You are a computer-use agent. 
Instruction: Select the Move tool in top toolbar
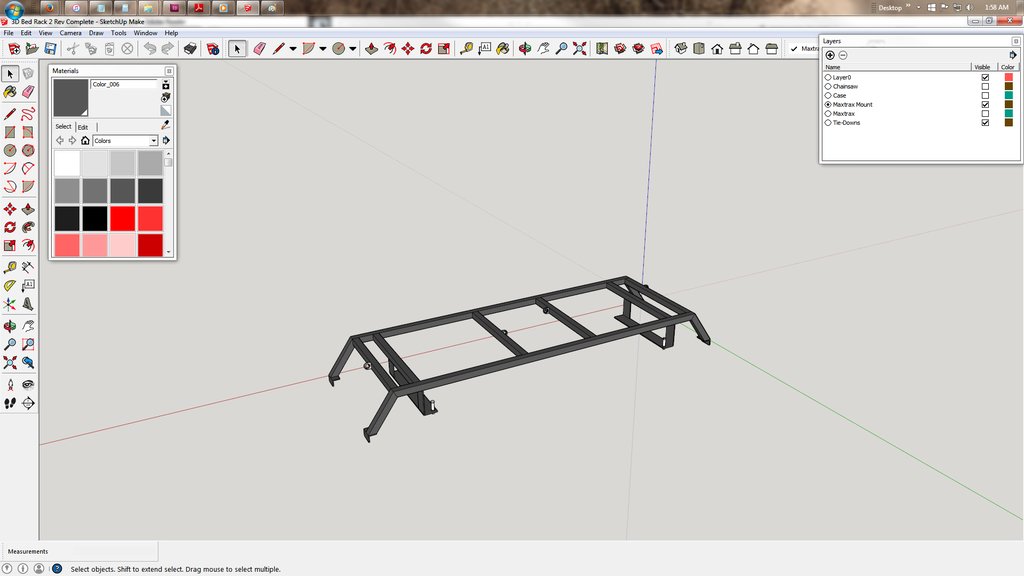tap(408, 48)
